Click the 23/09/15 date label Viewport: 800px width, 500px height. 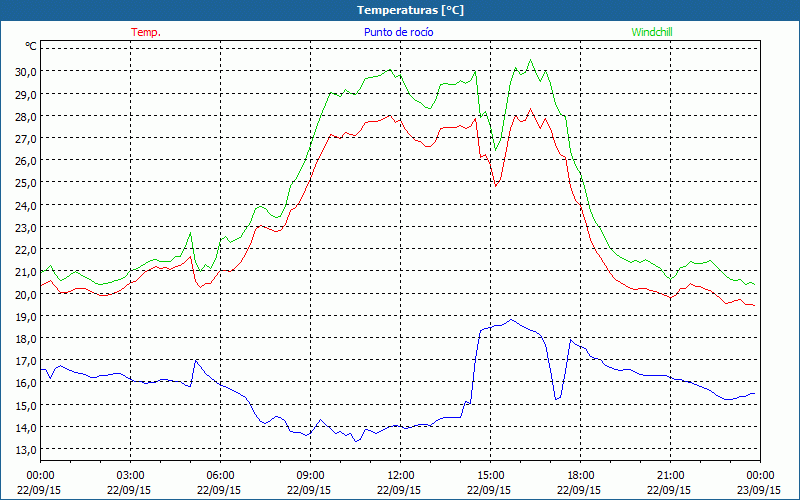point(759,490)
